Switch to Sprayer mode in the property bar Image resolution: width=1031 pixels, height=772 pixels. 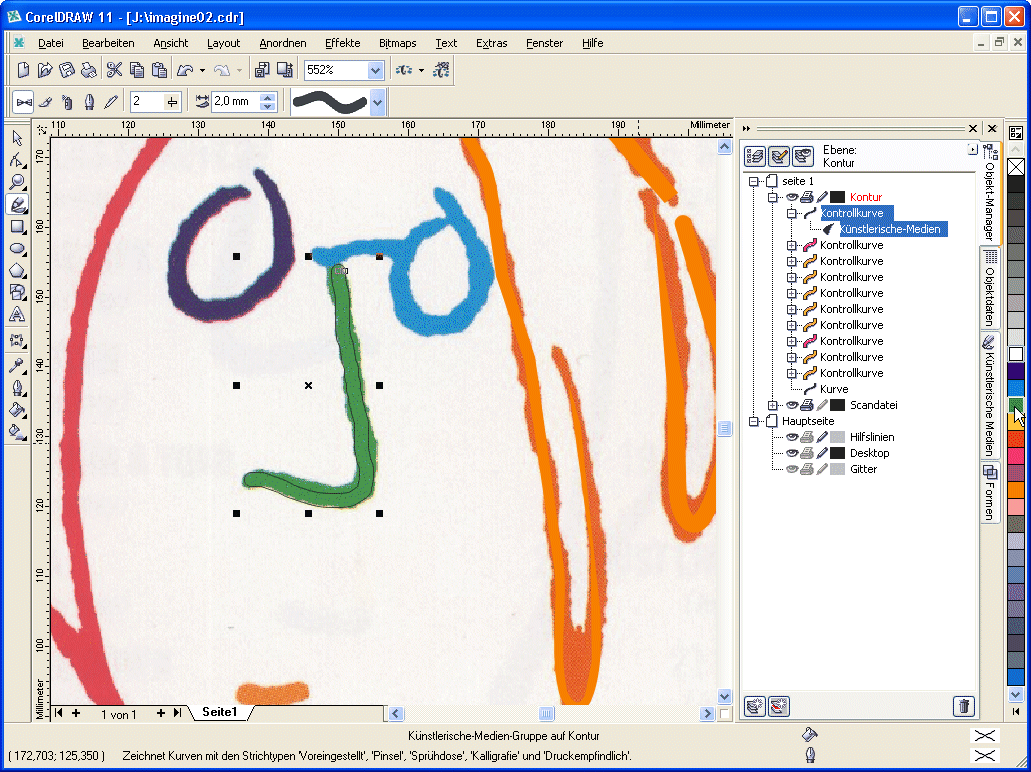(x=67, y=102)
